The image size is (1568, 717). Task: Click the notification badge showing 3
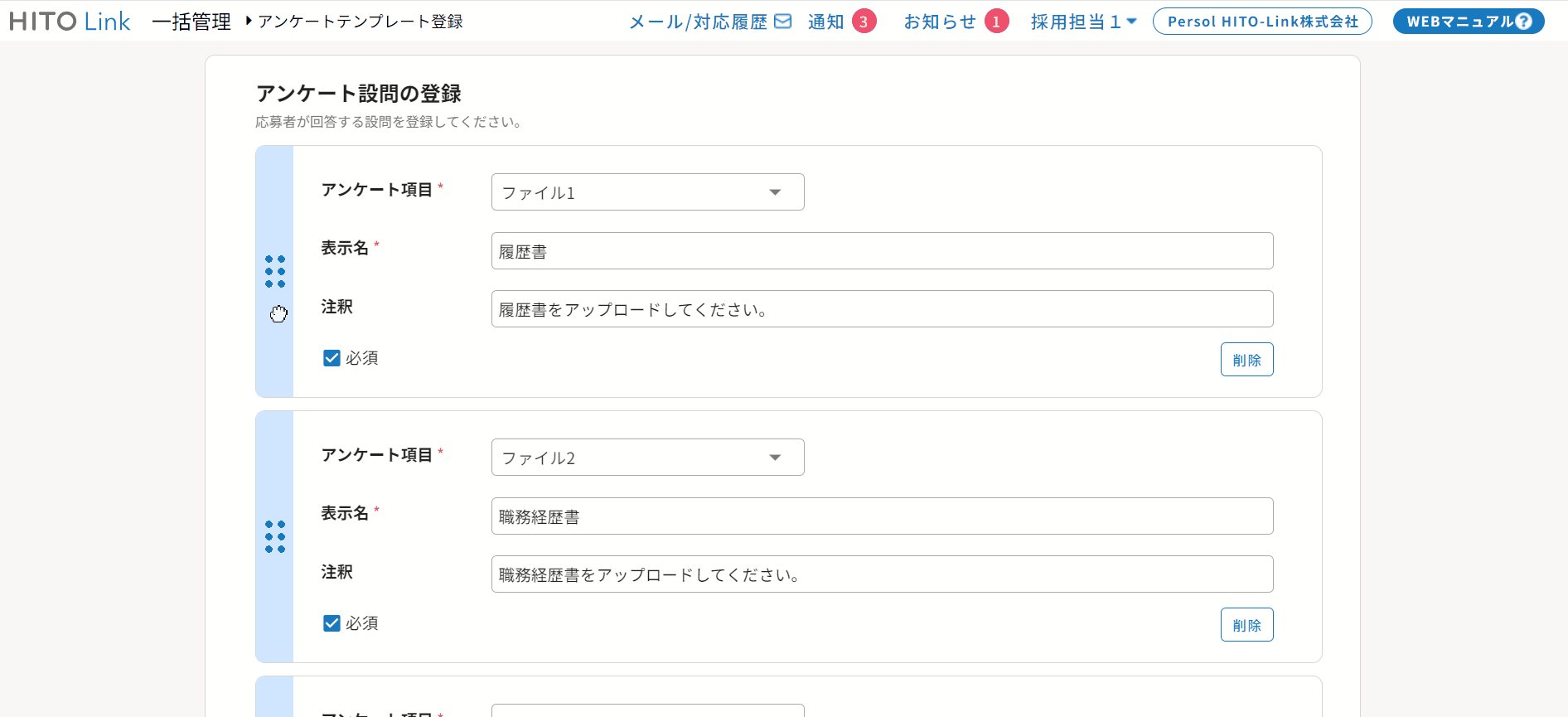[864, 22]
